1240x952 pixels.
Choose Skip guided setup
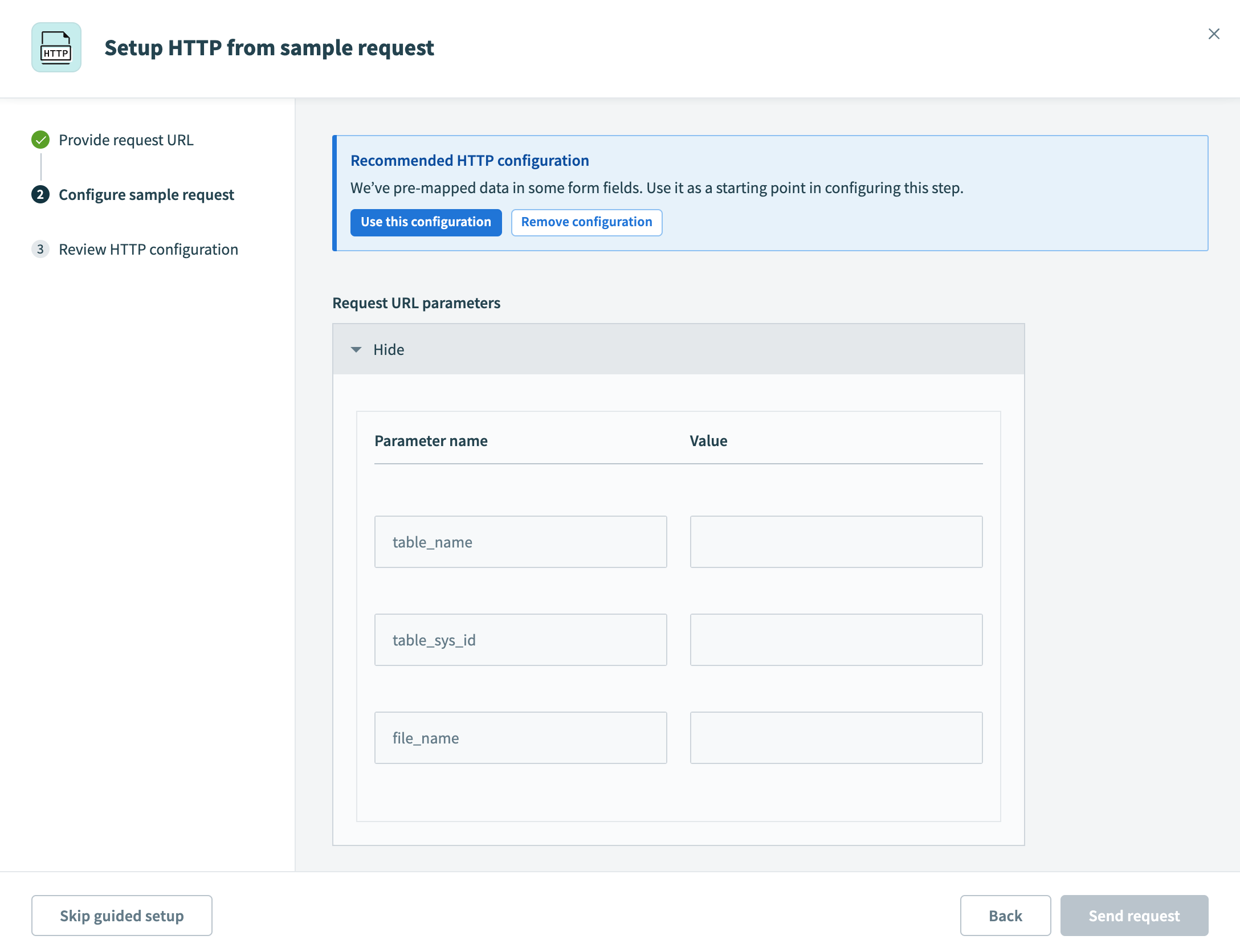click(x=121, y=916)
